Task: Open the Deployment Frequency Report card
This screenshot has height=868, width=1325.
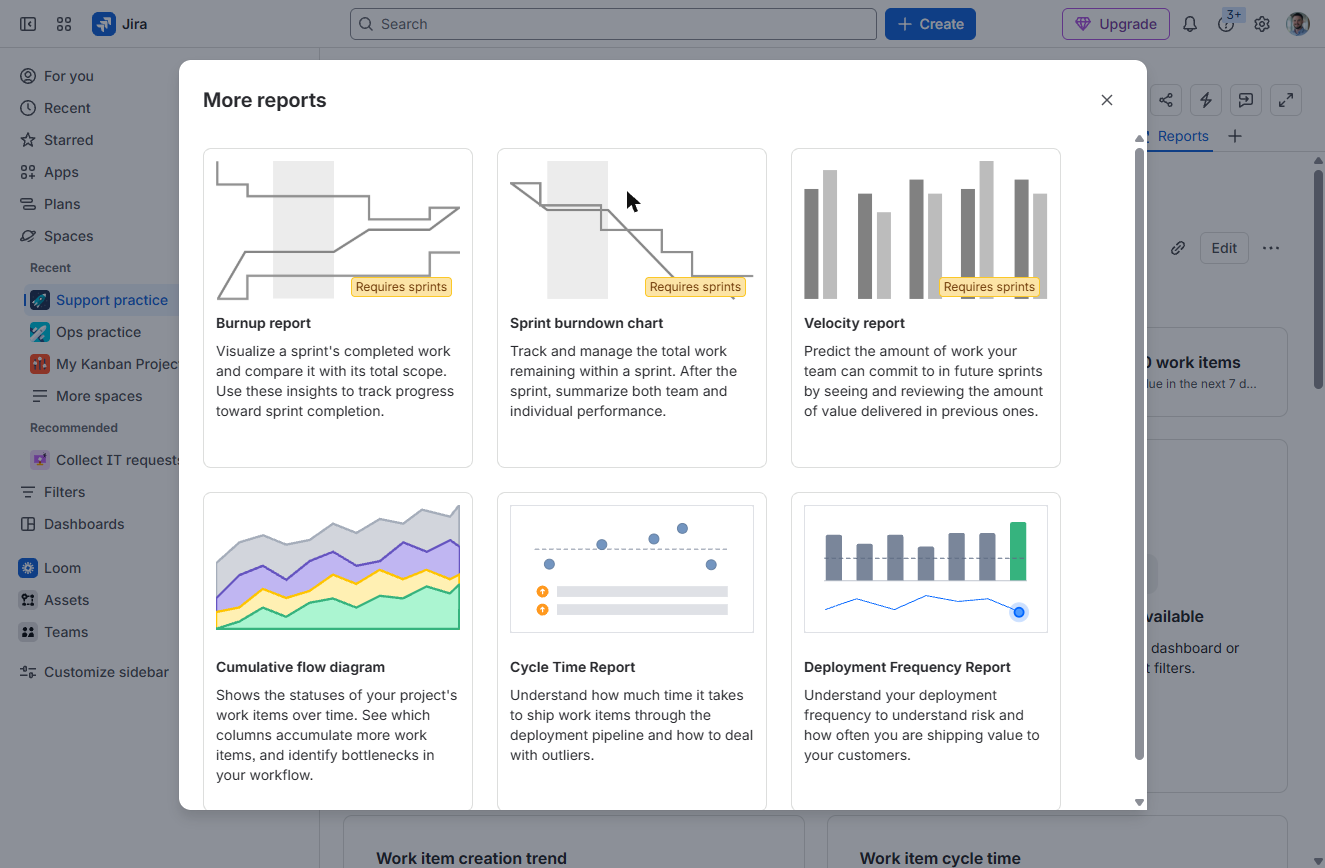Action: click(926, 650)
